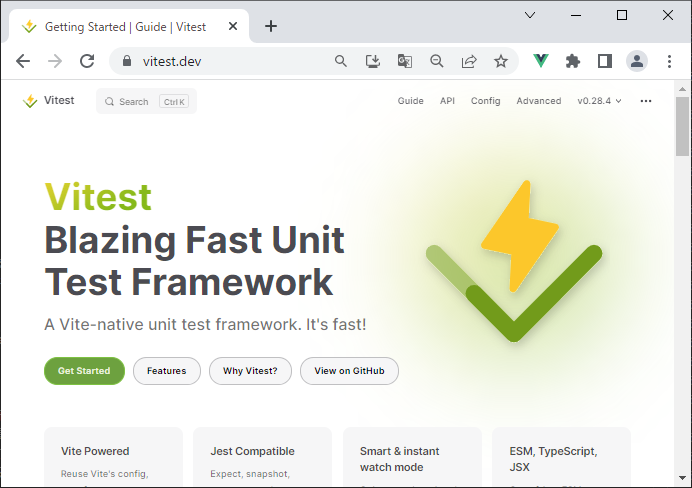
Task: Open the Extensions puzzle icon
Action: pyautogui.click(x=573, y=61)
